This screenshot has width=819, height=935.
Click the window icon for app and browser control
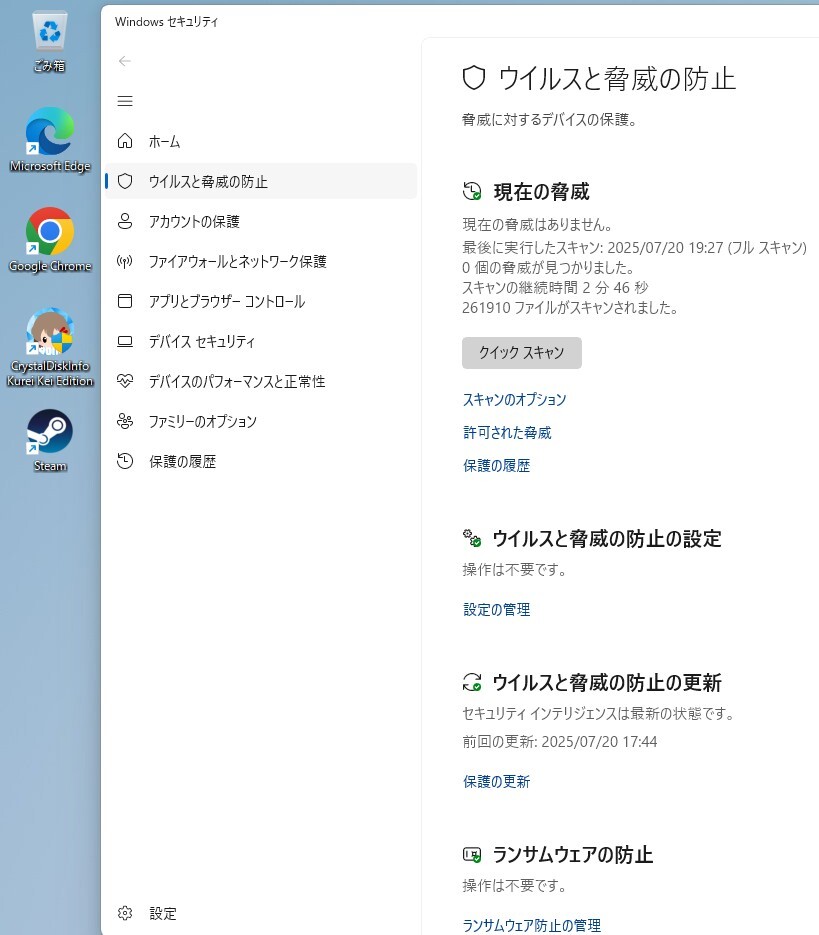[125, 301]
